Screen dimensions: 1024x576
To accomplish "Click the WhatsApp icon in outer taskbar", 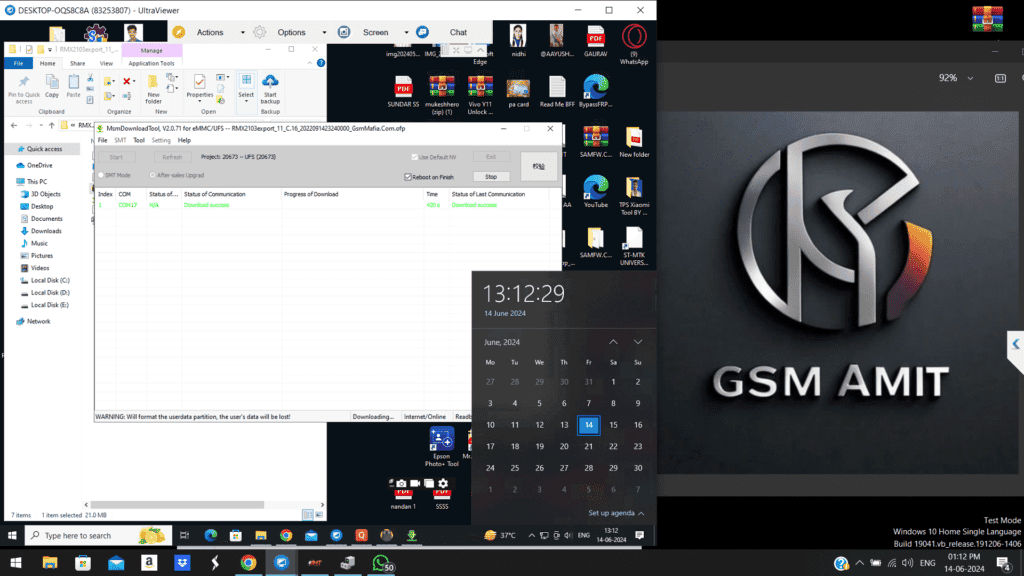I will (x=381, y=563).
